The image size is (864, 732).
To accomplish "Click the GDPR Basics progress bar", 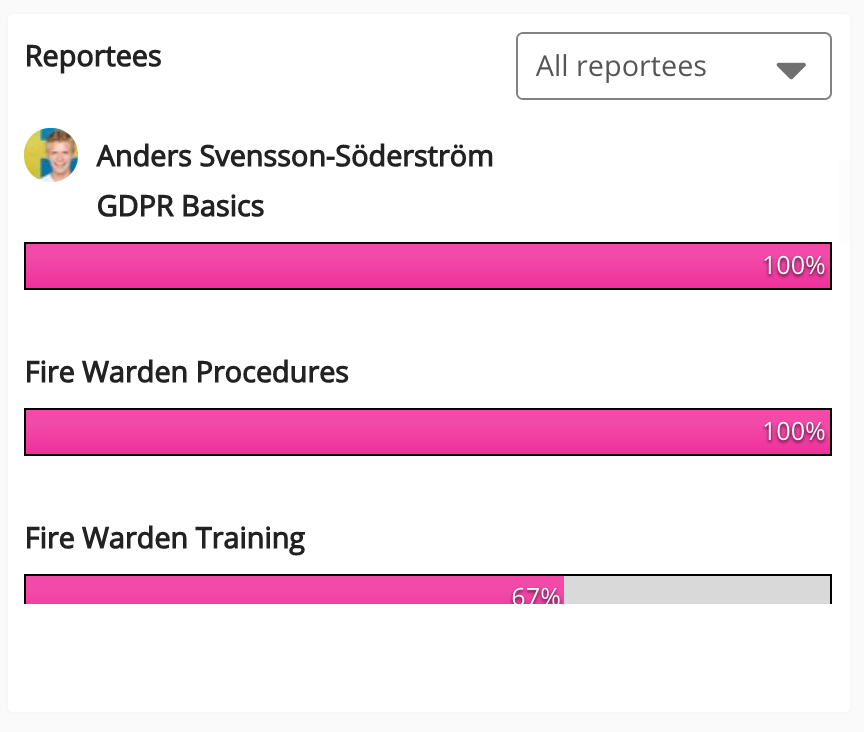I will coord(400,266).
